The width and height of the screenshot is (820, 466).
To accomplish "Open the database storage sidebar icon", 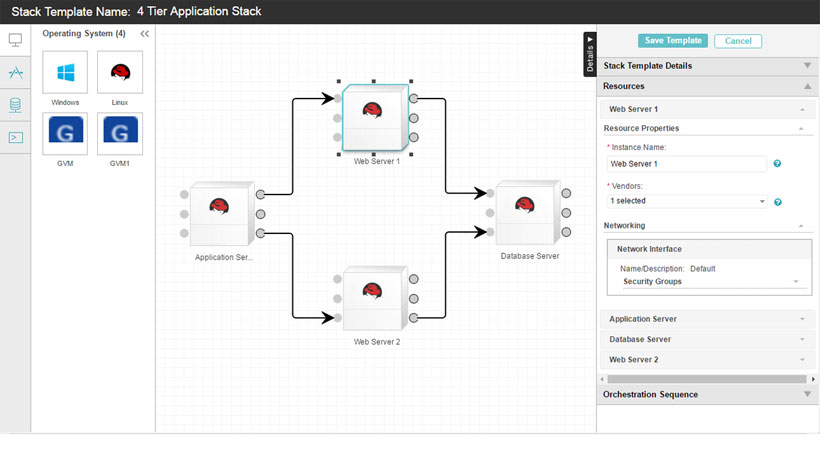I will tap(15, 105).
